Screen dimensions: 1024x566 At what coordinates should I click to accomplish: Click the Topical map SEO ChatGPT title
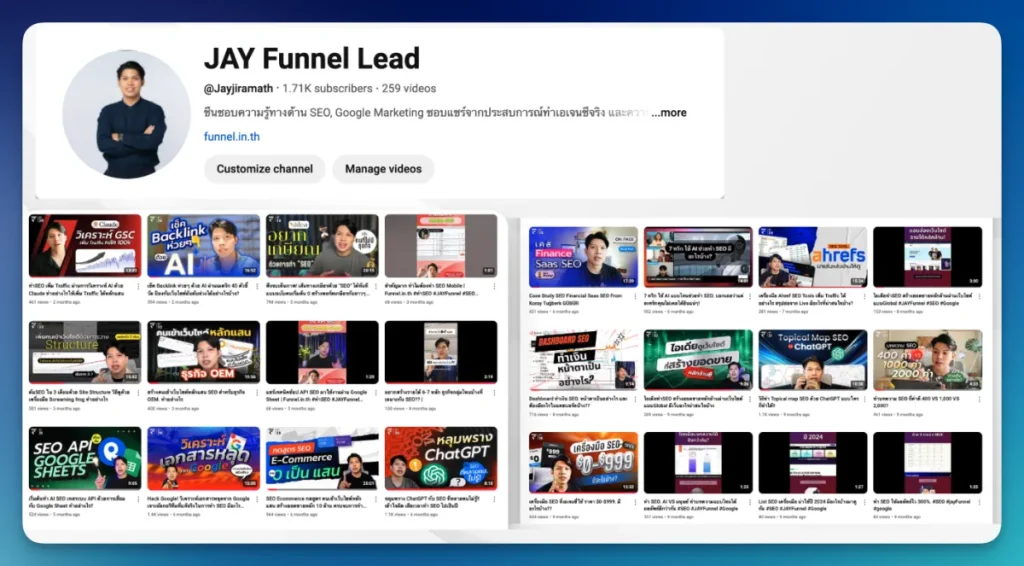(x=806, y=401)
